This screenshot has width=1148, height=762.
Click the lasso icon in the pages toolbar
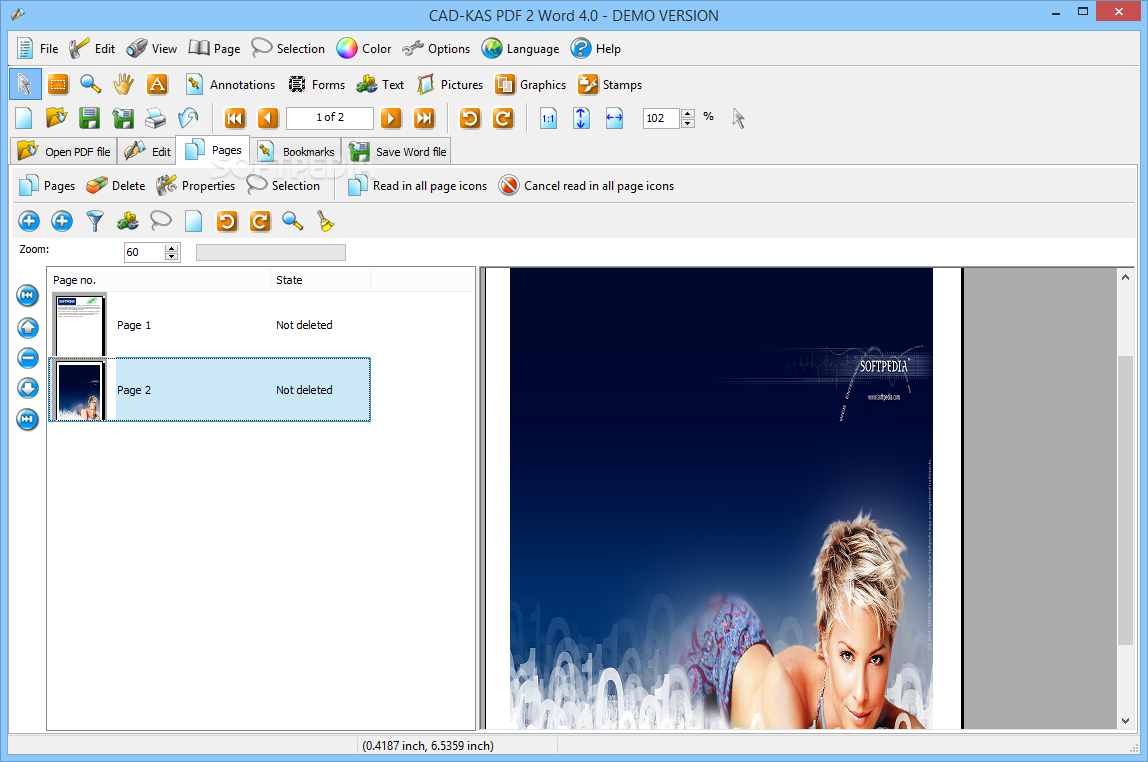[161, 221]
